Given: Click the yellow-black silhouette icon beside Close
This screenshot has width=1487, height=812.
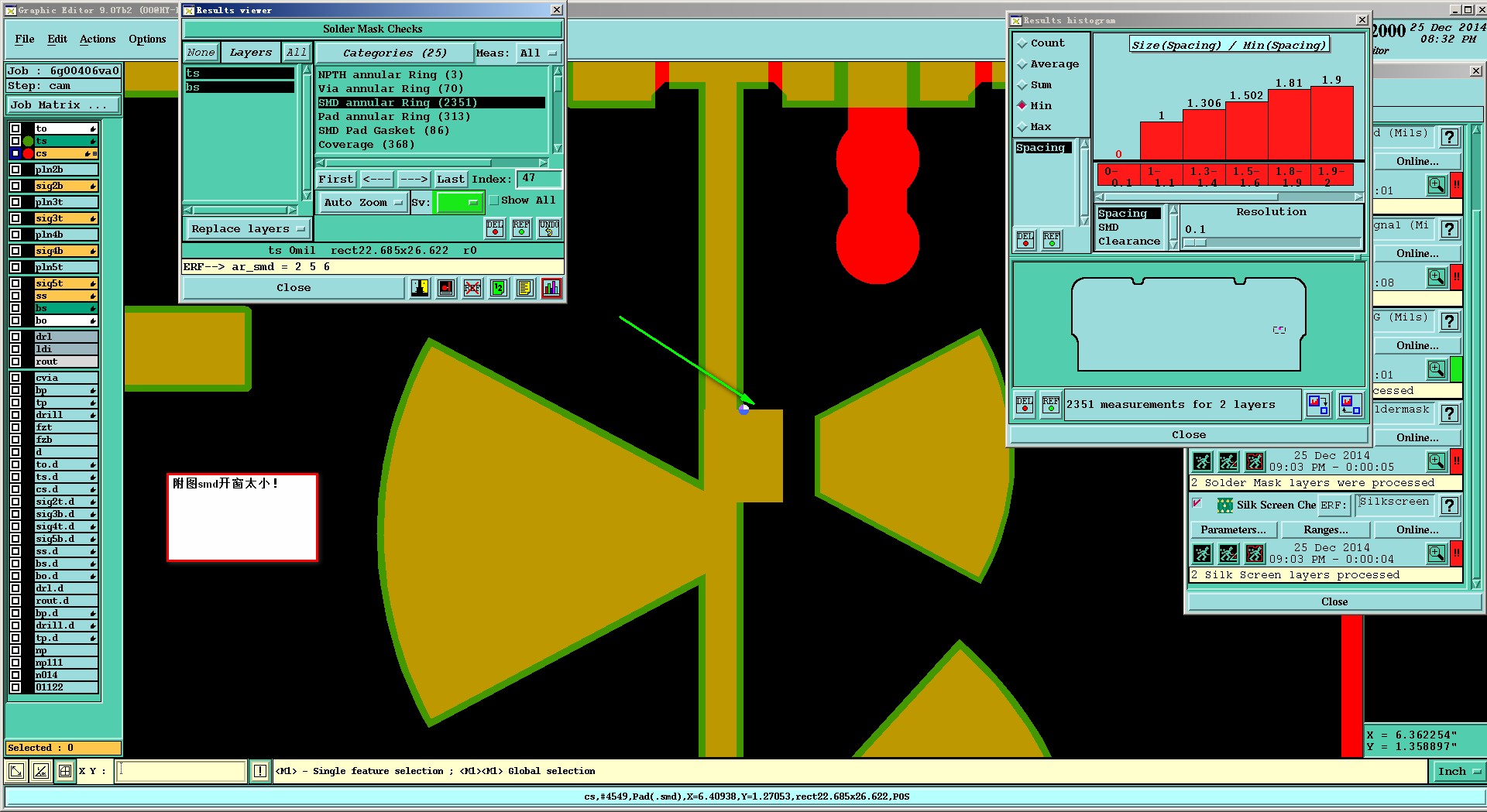Looking at the screenshot, I should [x=420, y=288].
